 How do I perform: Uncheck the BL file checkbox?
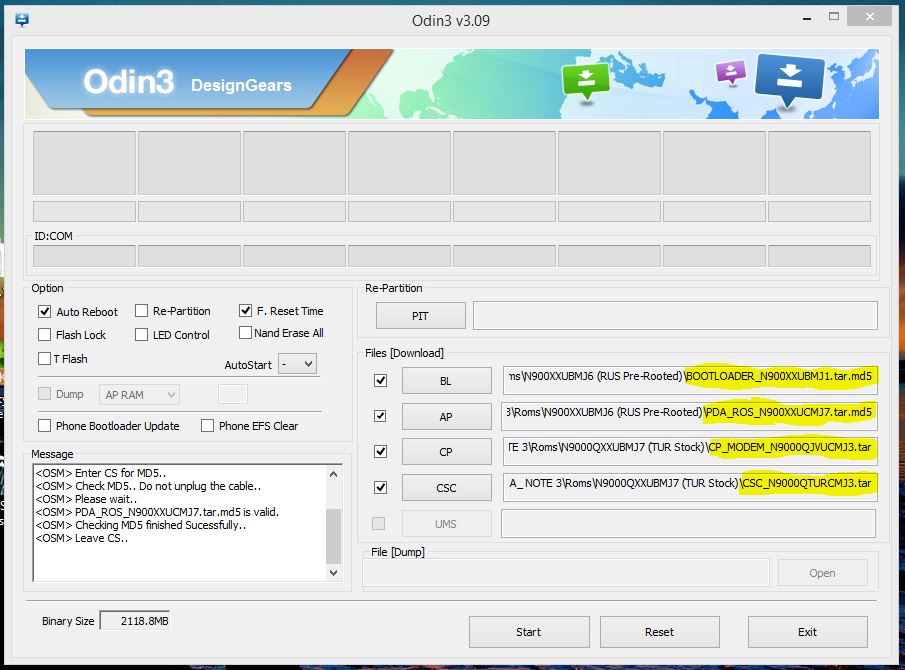tap(380, 380)
